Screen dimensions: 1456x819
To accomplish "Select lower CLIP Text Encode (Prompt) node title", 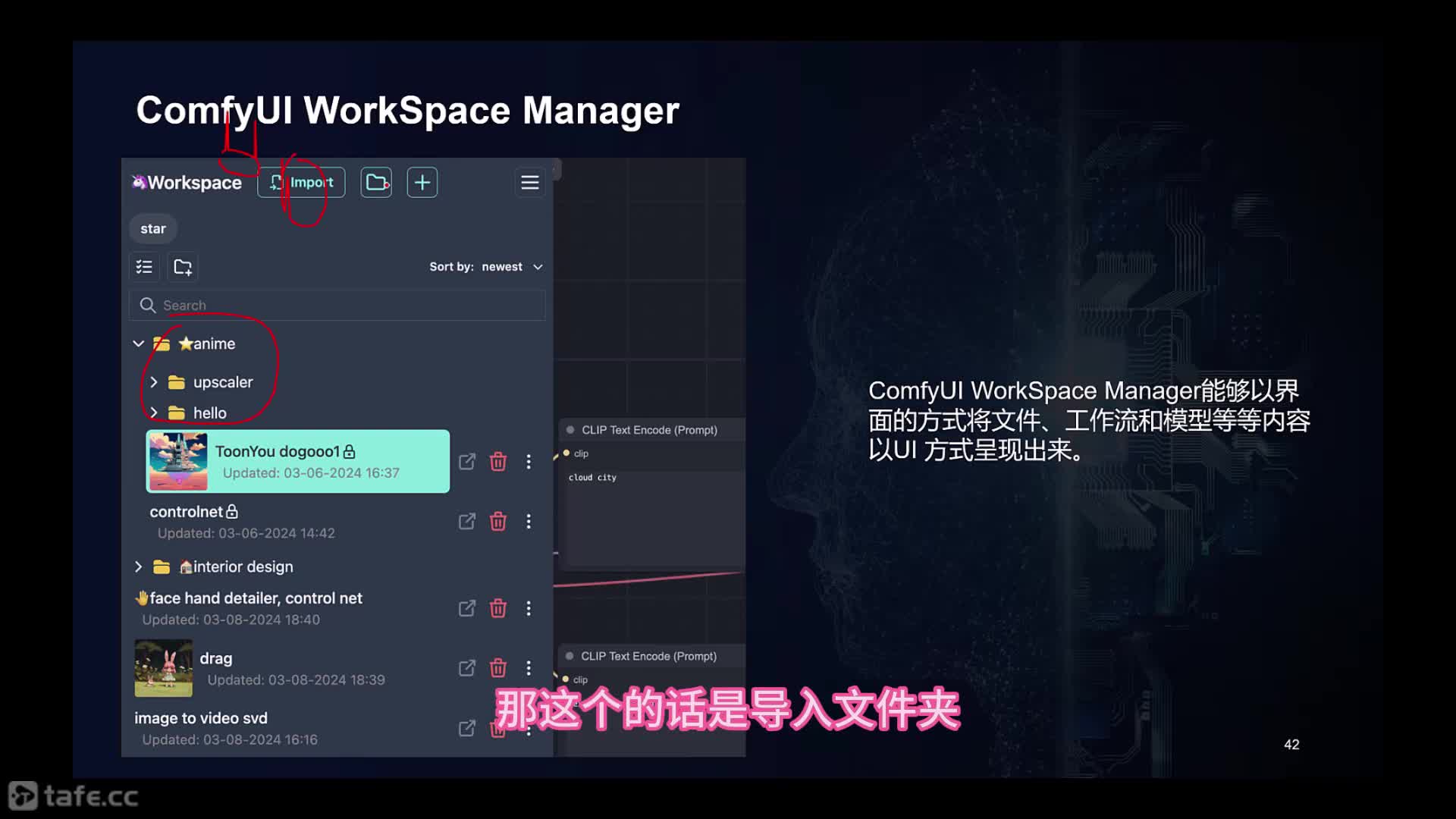I will tap(648, 656).
